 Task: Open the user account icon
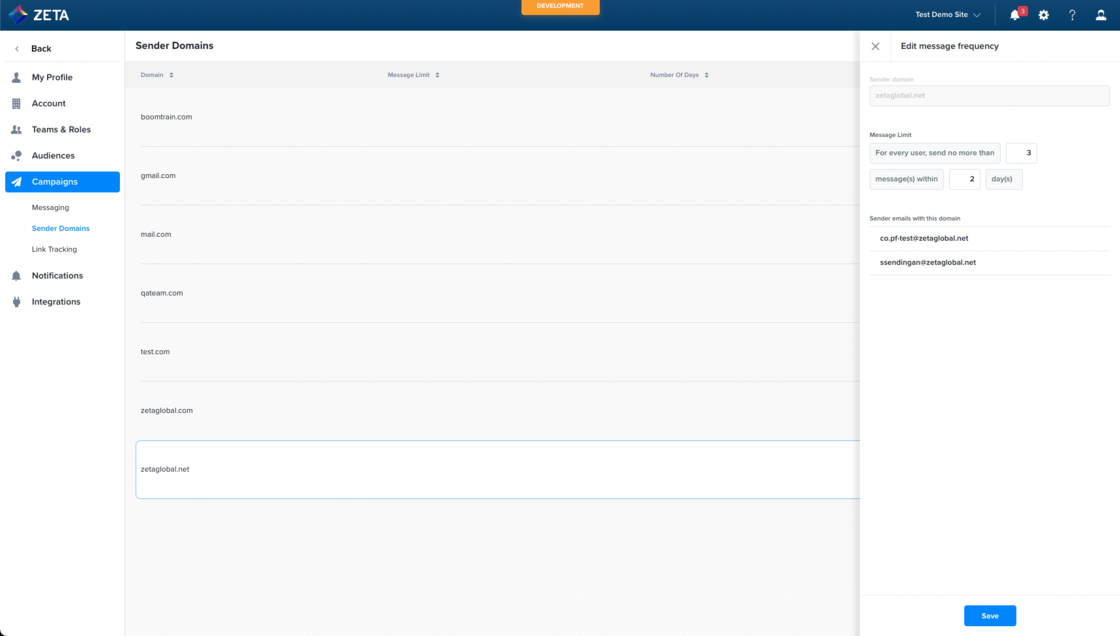1101,15
